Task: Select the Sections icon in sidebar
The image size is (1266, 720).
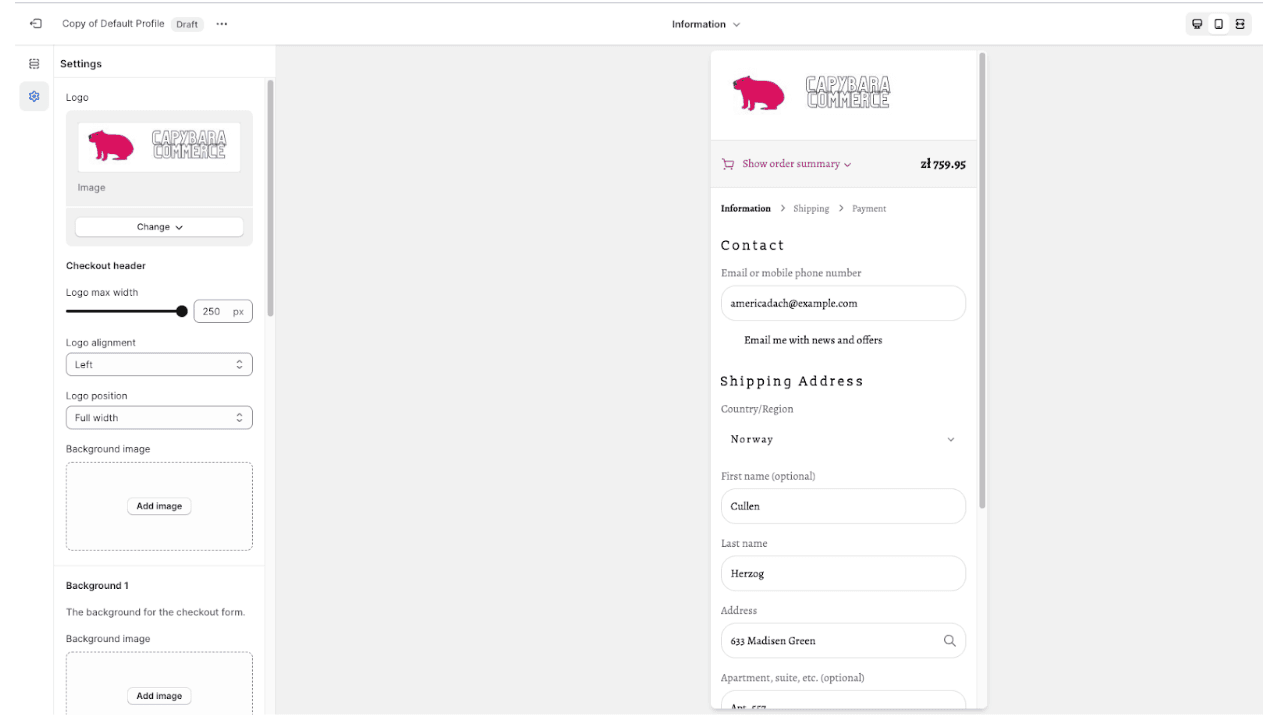Action: (x=33, y=63)
